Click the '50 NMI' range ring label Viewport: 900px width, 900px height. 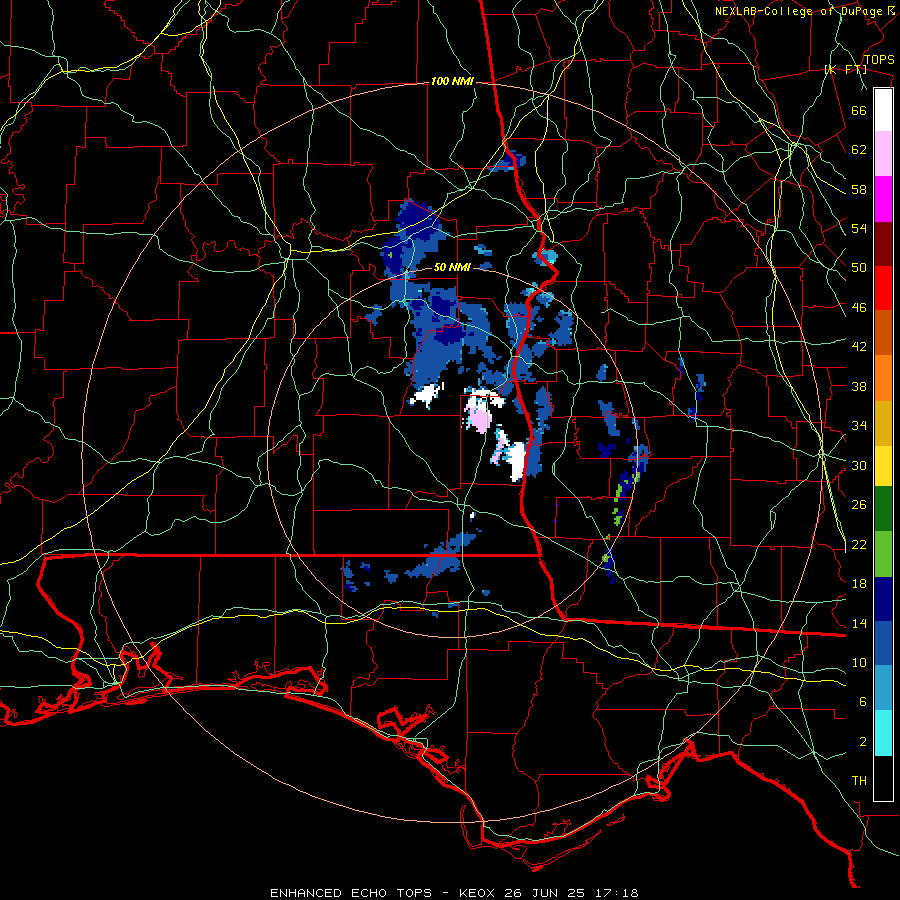click(452, 267)
